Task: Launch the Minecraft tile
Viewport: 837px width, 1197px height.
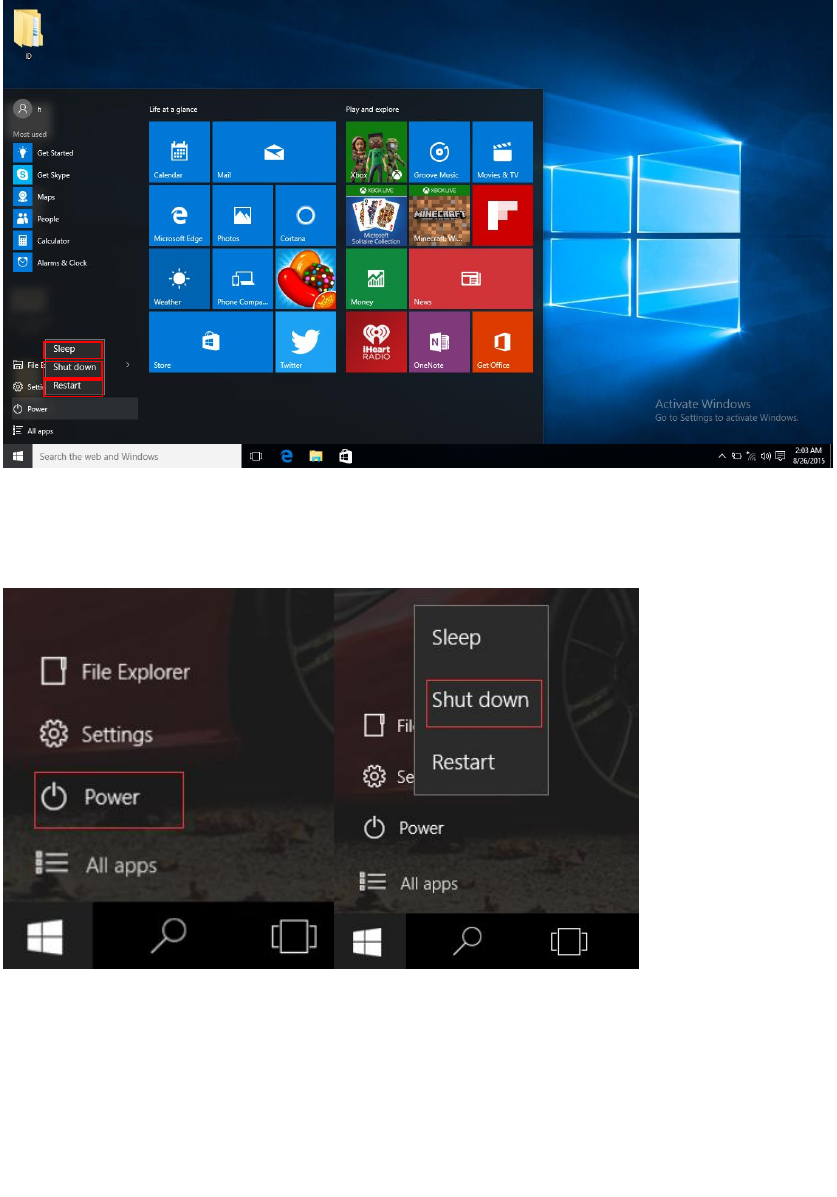Action: pos(439,215)
